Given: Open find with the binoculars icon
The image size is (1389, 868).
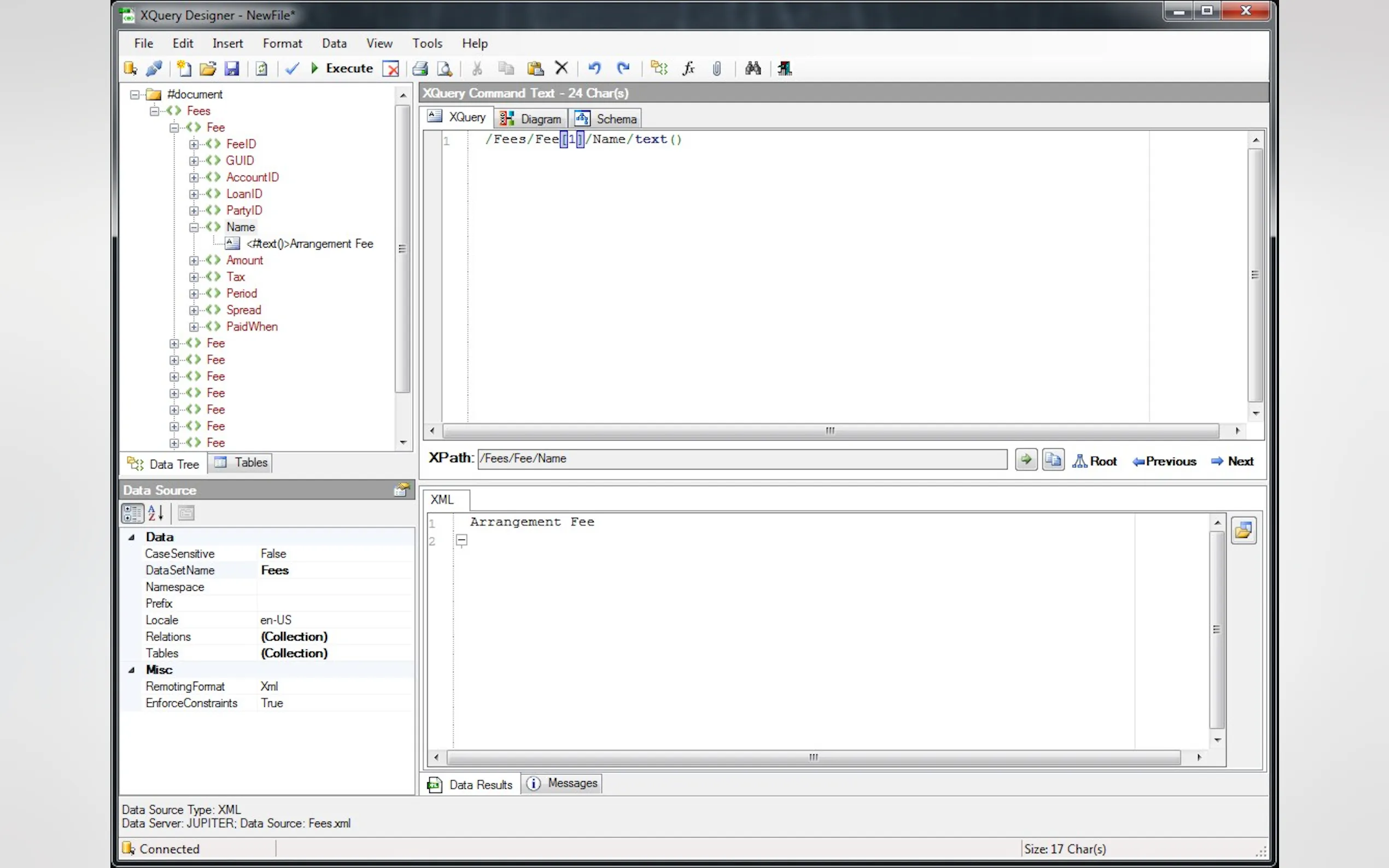Looking at the screenshot, I should (x=753, y=68).
